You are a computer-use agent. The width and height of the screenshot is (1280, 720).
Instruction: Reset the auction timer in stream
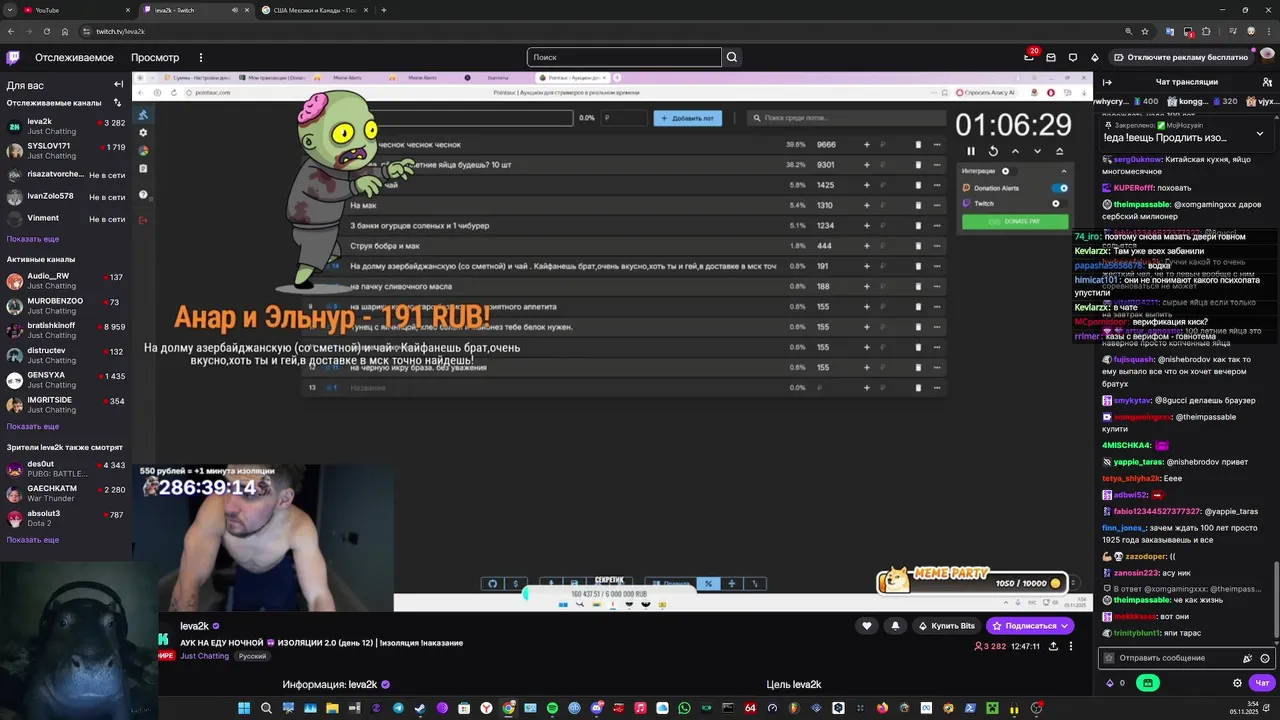point(993,151)
